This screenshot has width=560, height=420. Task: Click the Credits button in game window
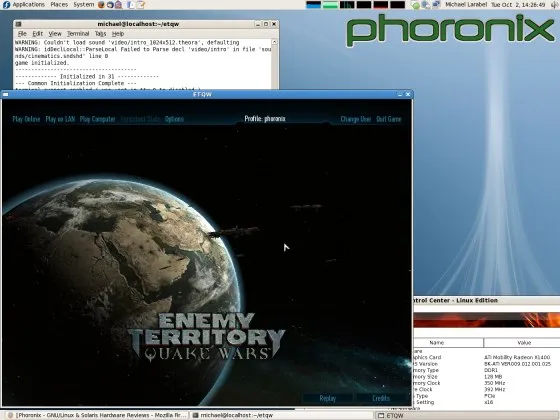(x=381, y=398)
